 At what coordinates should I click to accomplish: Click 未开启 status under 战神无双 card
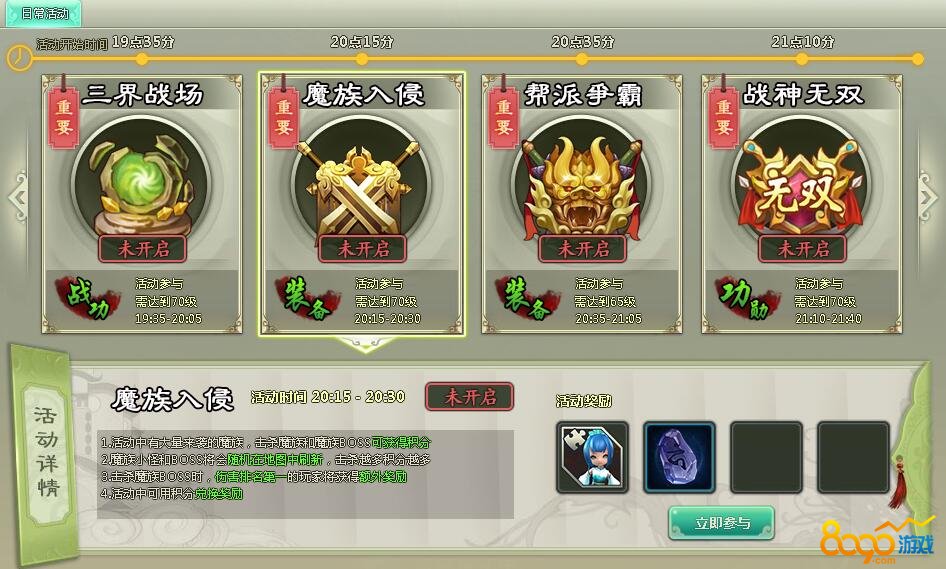(802, 248)
